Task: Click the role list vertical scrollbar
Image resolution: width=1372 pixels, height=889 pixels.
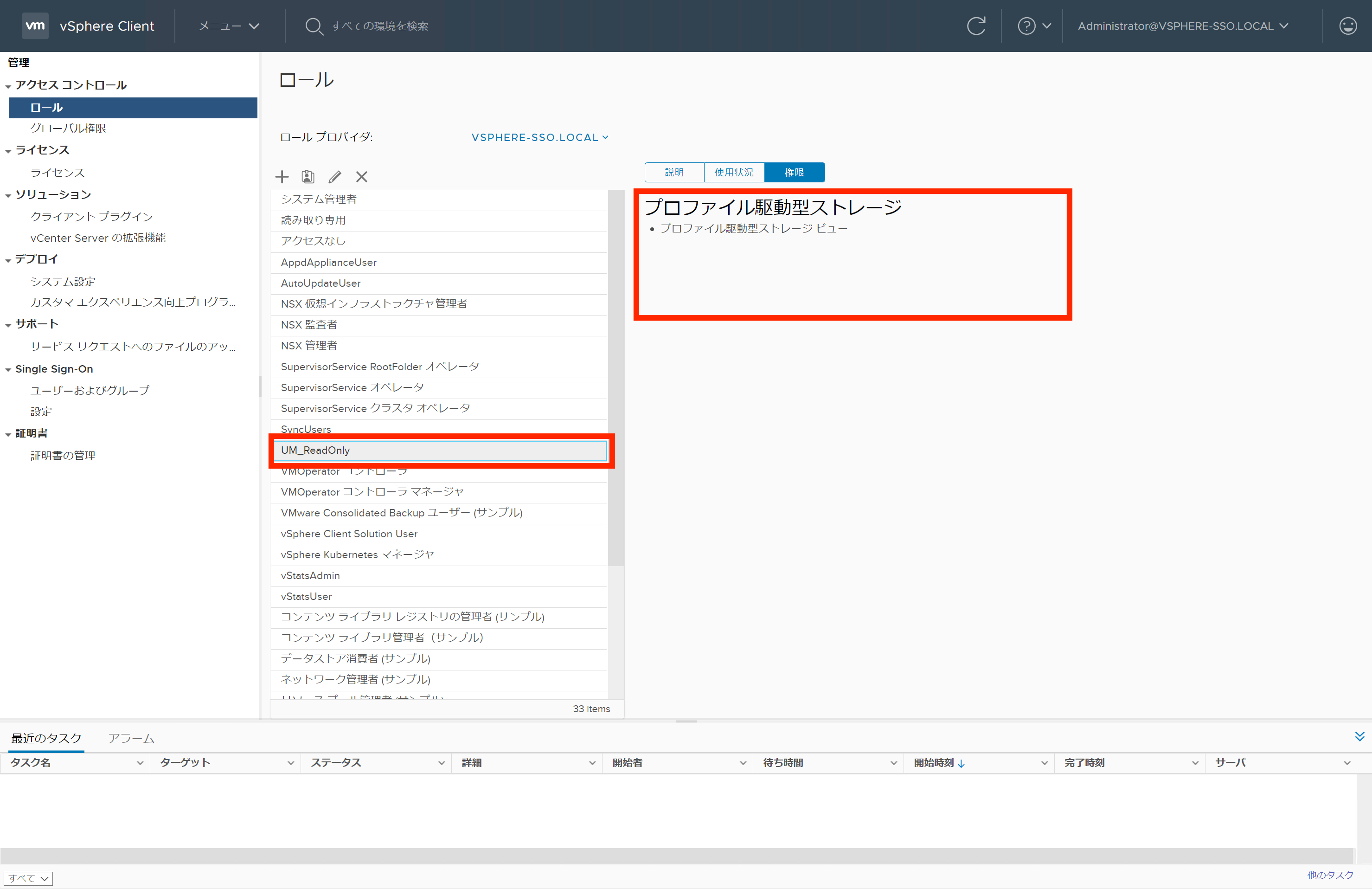Action: point(616,378)
